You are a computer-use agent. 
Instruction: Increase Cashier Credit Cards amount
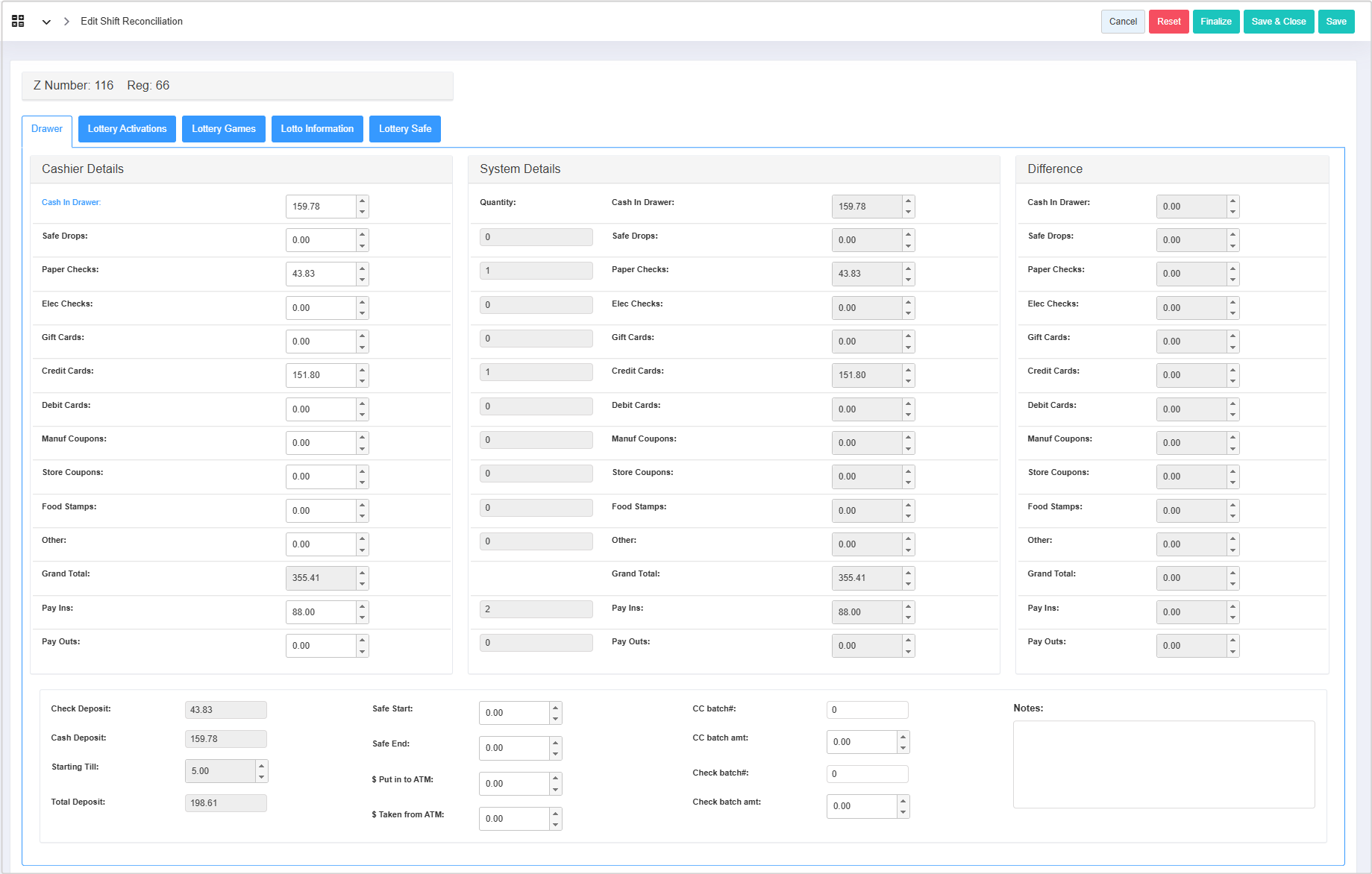[x=363, y=369]
